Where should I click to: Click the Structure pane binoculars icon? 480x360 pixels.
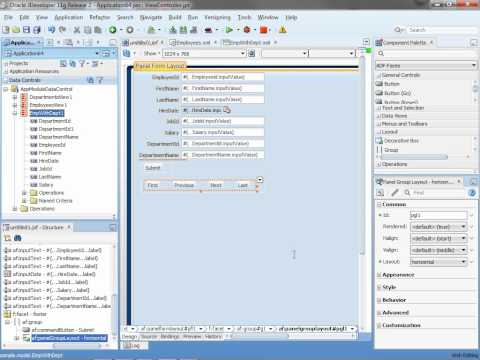pos(18,238)
